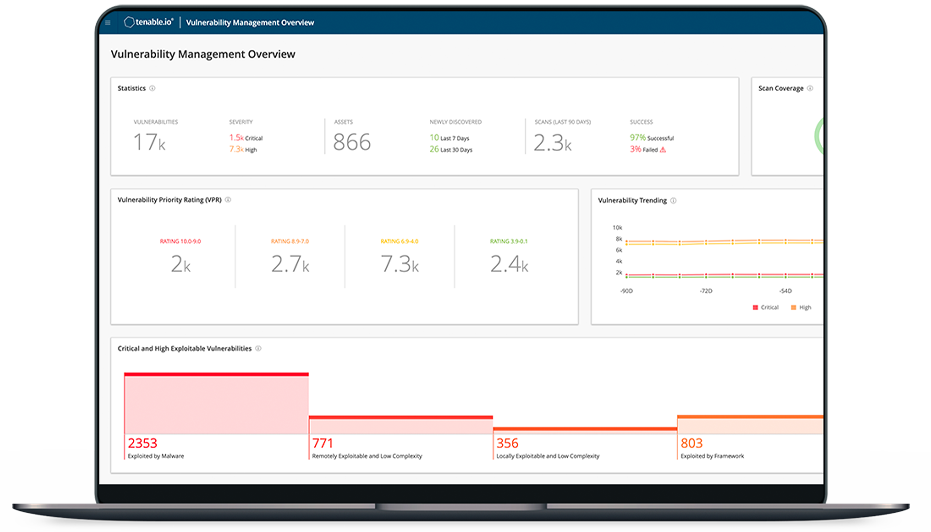Click the 803 Exploited by Framework bar
The image size is (931, 532).
pyautogui.click(x=750, y=425)
